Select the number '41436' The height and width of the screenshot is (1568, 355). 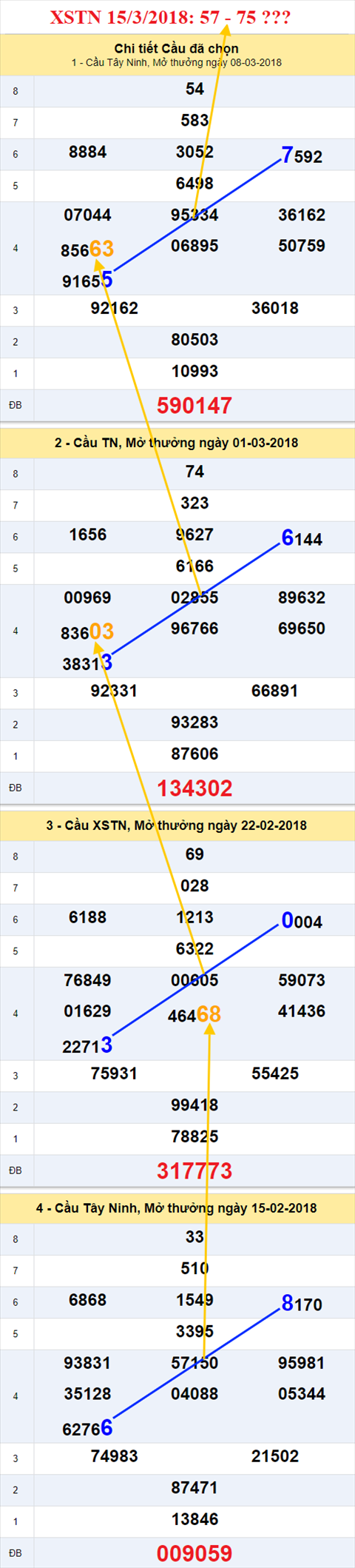click(x=302, y=1011)
